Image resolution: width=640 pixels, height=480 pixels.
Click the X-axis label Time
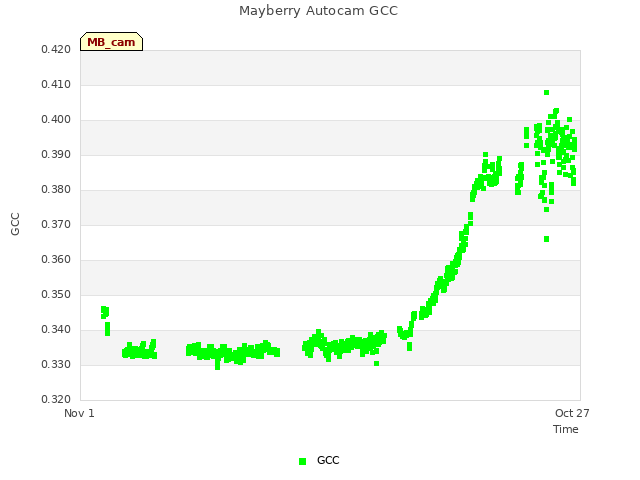click(566, 429)
